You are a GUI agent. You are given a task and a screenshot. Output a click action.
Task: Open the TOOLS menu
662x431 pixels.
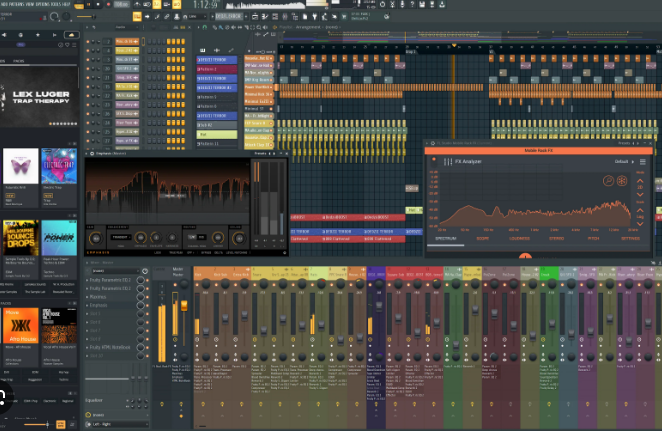[55, 4]
